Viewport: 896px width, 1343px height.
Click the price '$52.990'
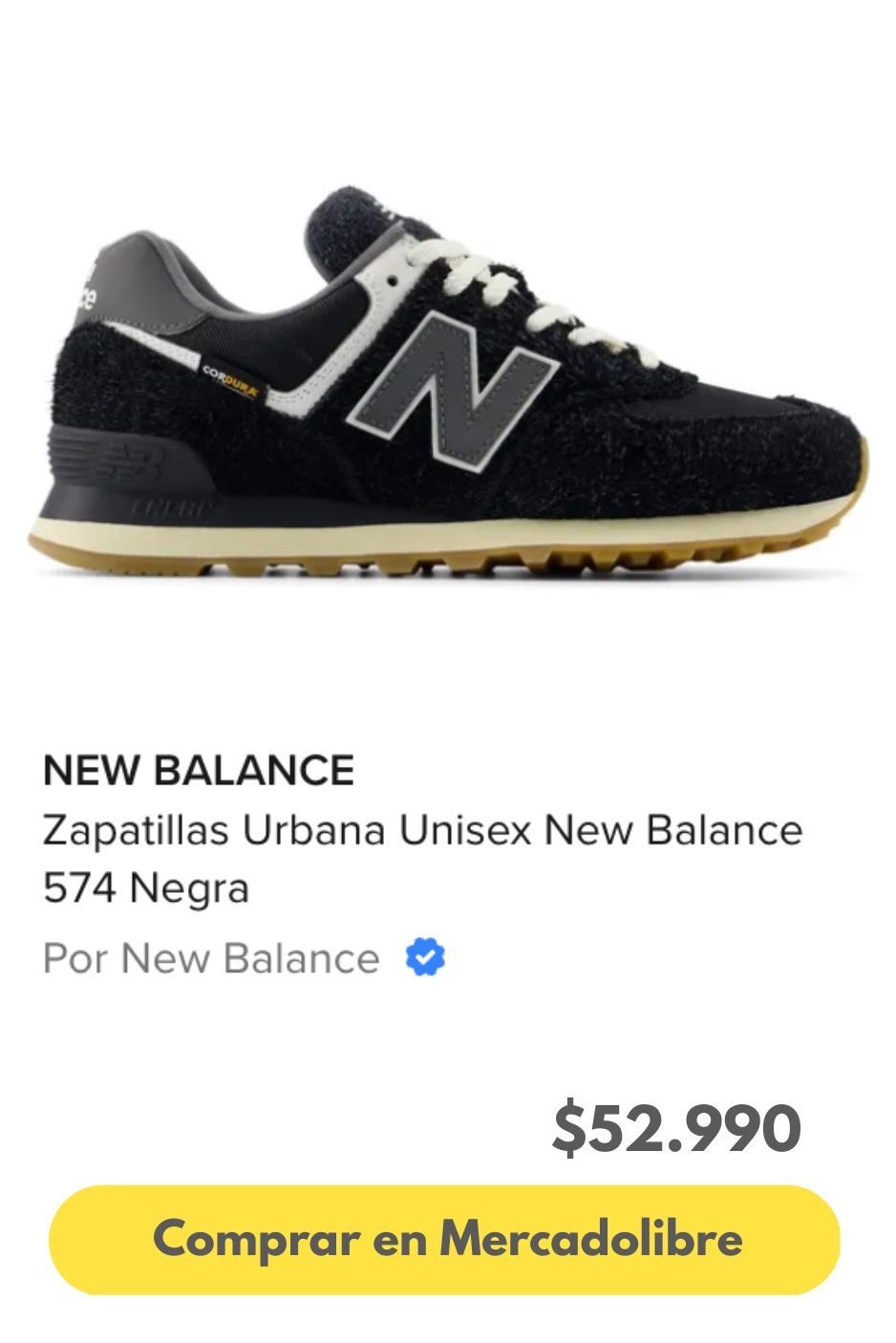tap(677, 1128)
